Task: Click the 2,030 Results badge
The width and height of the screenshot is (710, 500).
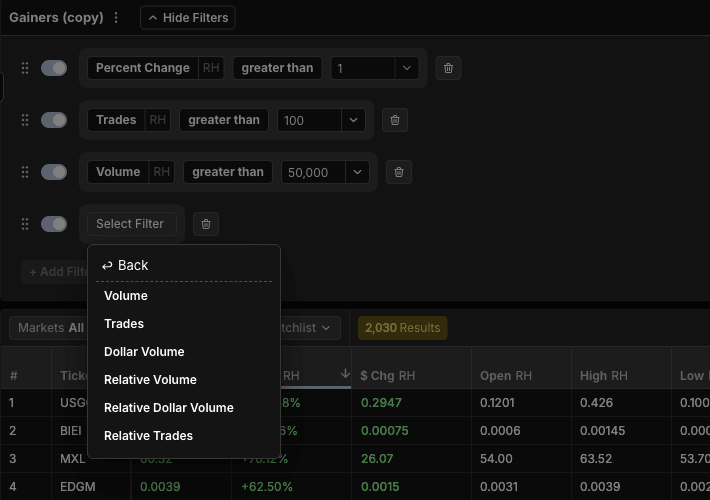Action: 403,328
